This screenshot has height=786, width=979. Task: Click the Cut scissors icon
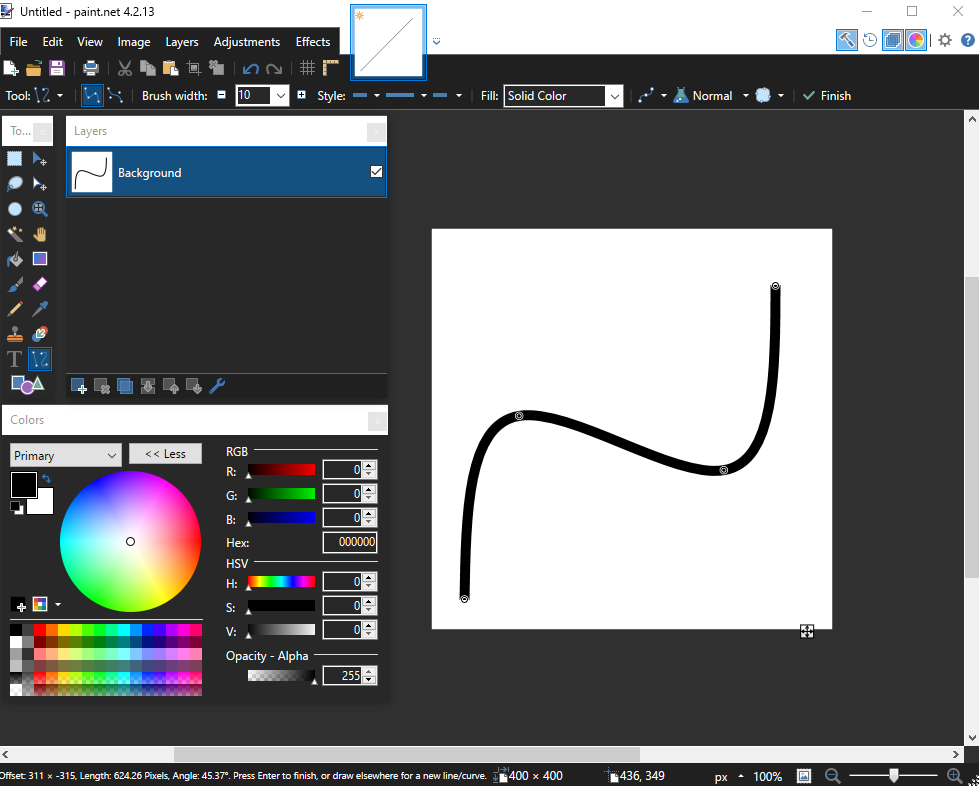(x=125, y=68)
